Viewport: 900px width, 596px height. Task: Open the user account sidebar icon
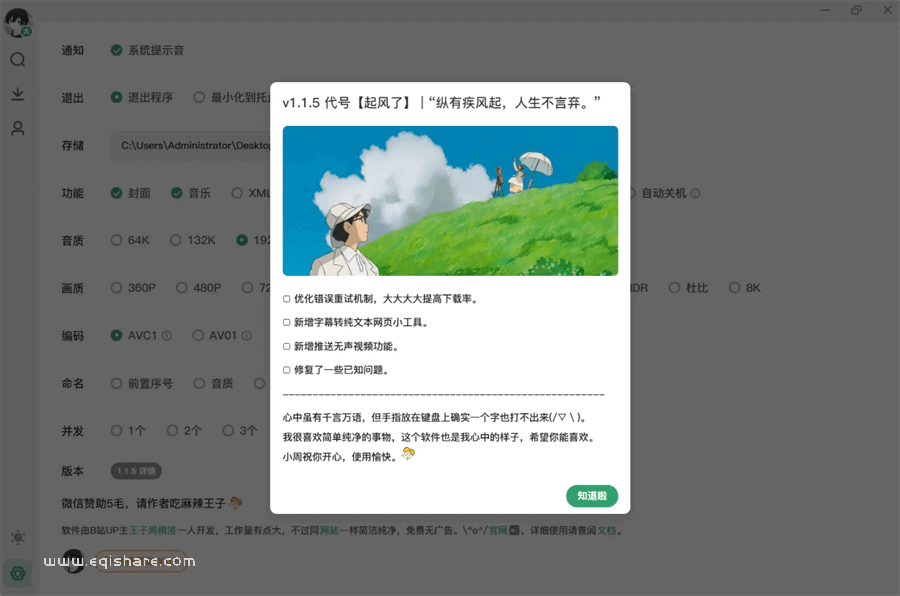pyautogui.click(x=18, y=128)
